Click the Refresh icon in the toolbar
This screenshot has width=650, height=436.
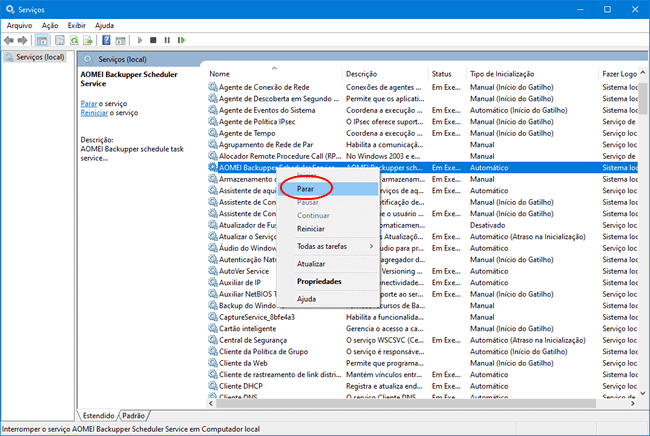(73, 40)
